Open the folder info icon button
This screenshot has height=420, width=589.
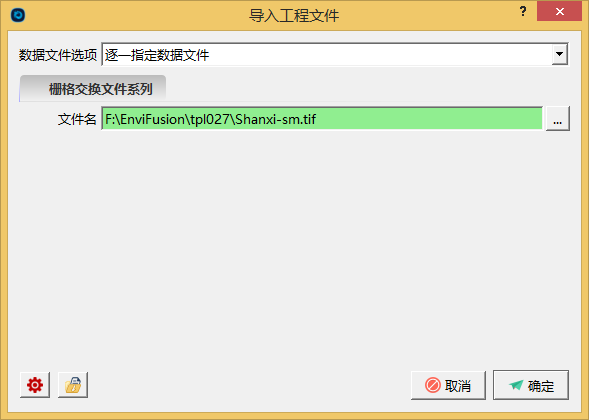(x=73, y=385)
